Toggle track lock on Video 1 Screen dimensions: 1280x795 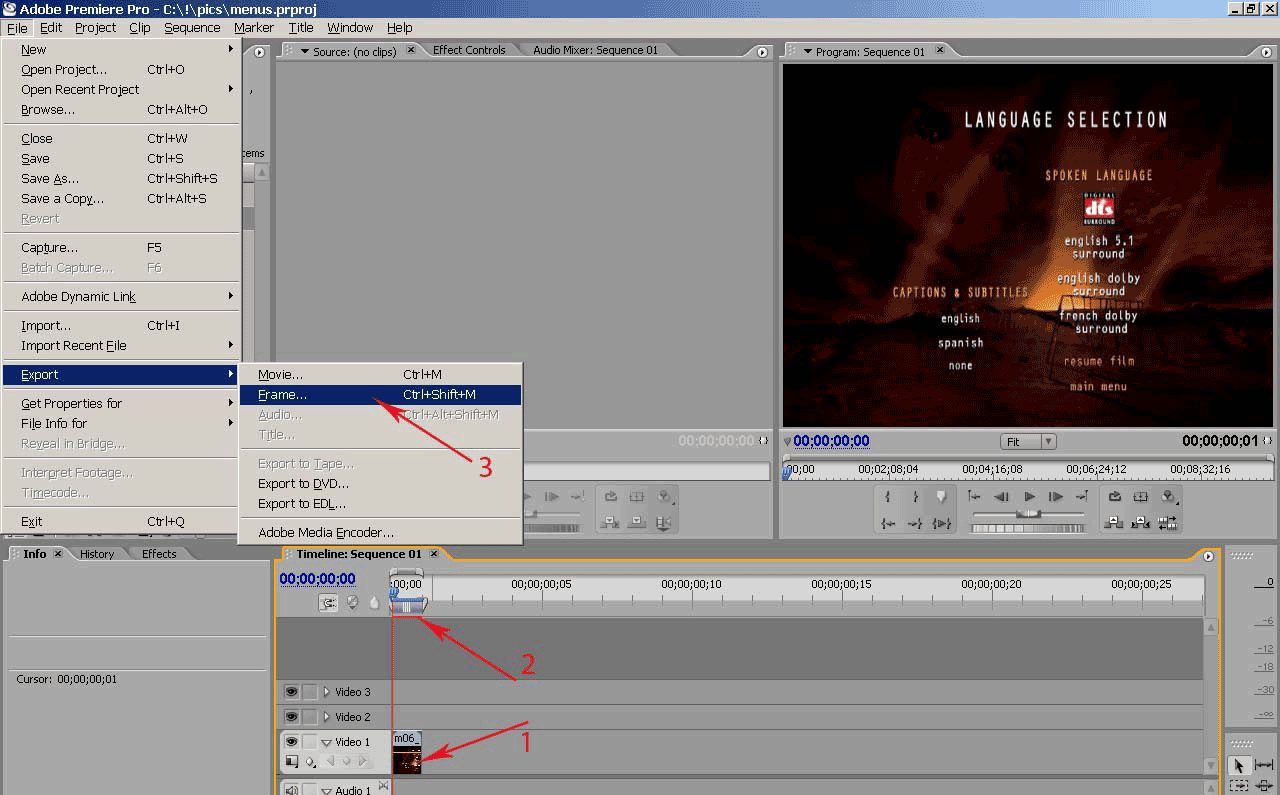click(x=310, y=742)
